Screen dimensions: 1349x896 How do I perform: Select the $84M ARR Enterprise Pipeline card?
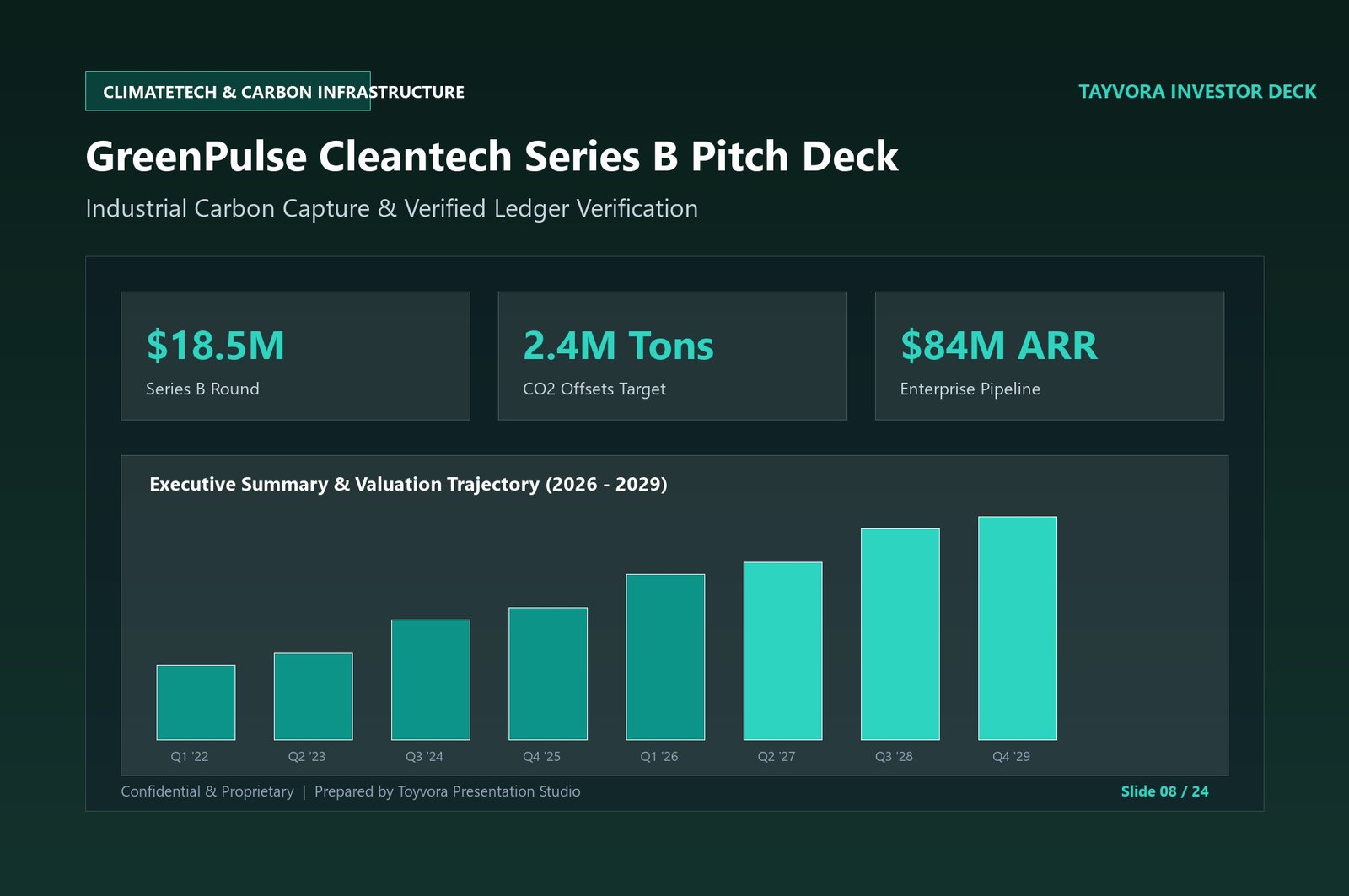coord(1050,356)
